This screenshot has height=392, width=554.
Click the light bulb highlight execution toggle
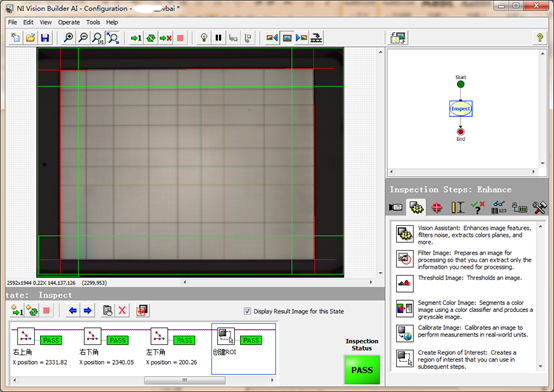coord(204,38)
